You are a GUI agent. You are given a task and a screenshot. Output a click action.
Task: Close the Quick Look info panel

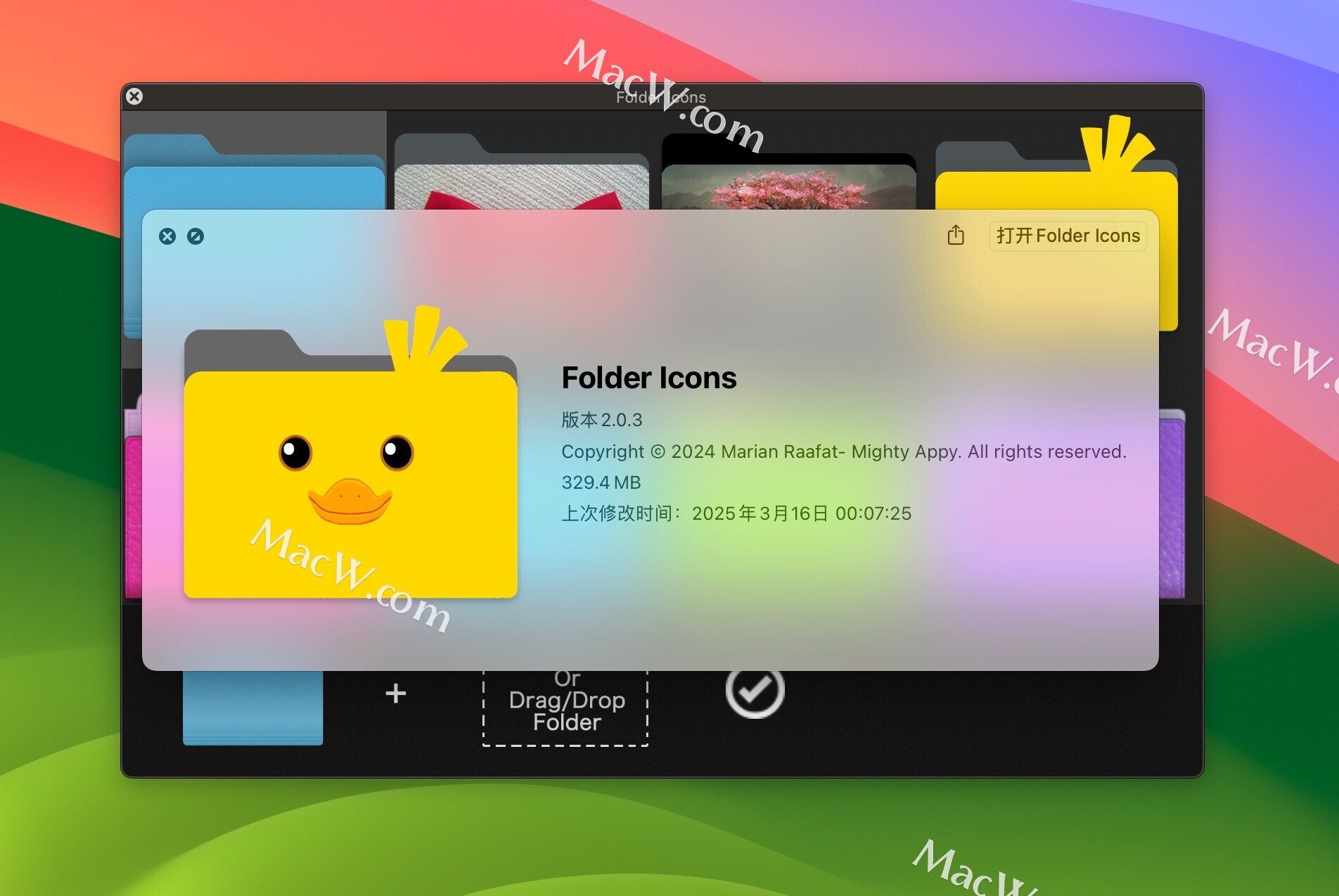167,236
